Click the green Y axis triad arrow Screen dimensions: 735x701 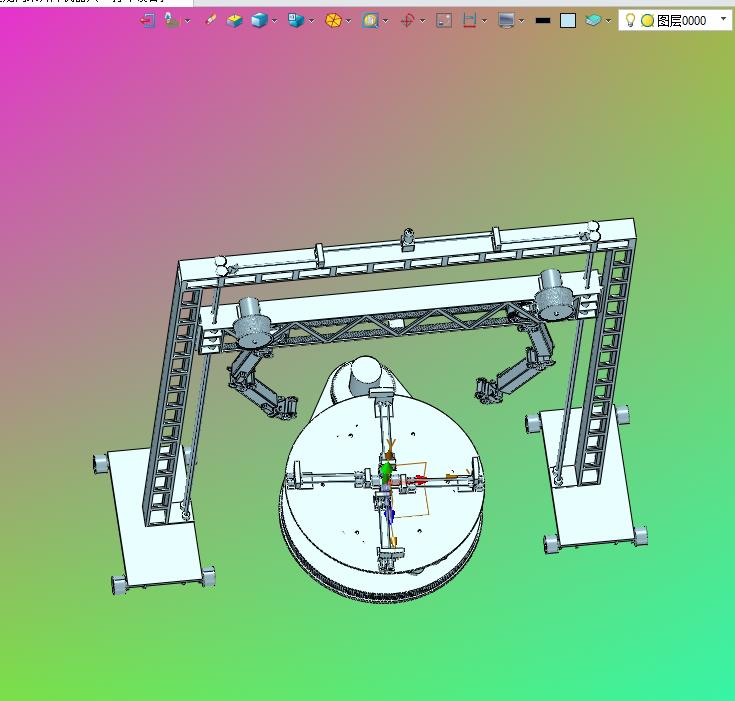click(x=386, y=470)
